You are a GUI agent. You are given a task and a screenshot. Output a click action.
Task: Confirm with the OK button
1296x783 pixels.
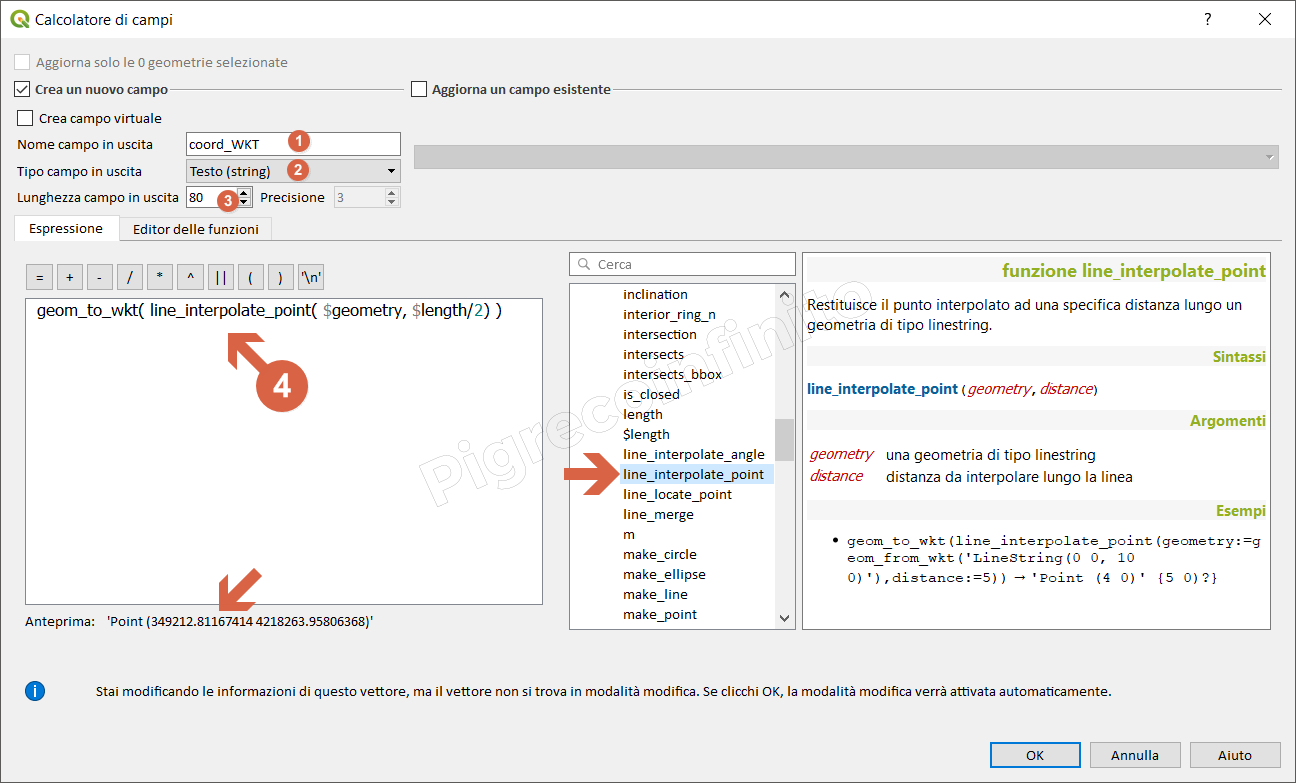coord(1035,755)
